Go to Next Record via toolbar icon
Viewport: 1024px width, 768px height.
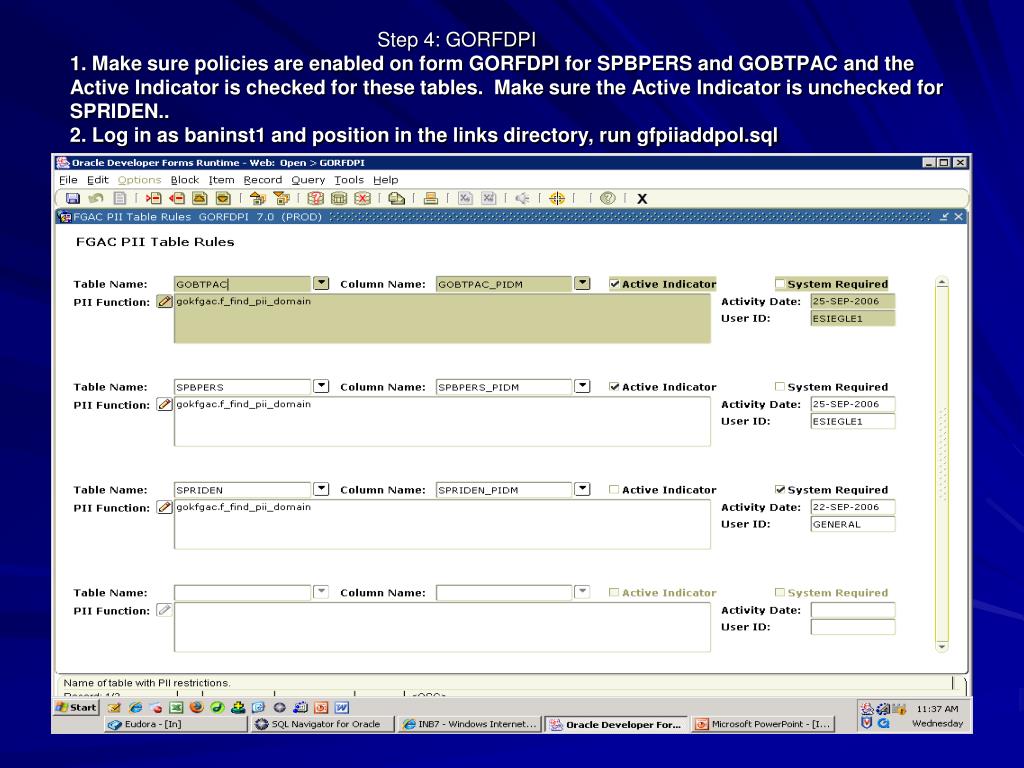tap(223, 199)
